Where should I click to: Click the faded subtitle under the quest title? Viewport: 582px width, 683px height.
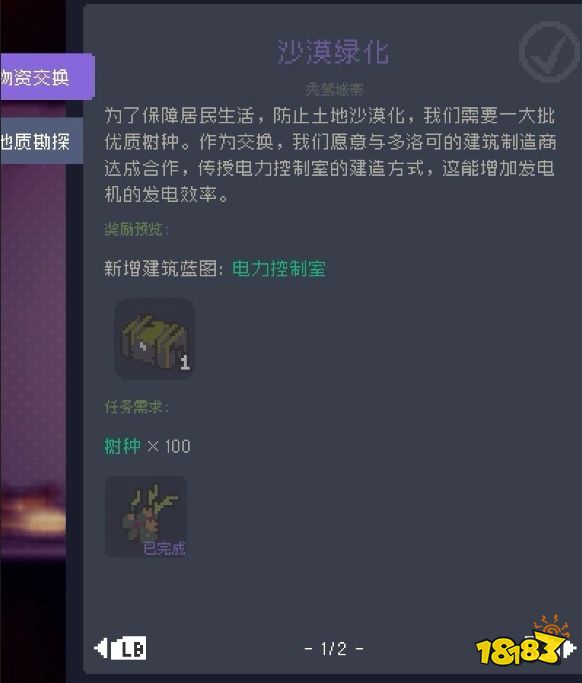coord(334,89)
